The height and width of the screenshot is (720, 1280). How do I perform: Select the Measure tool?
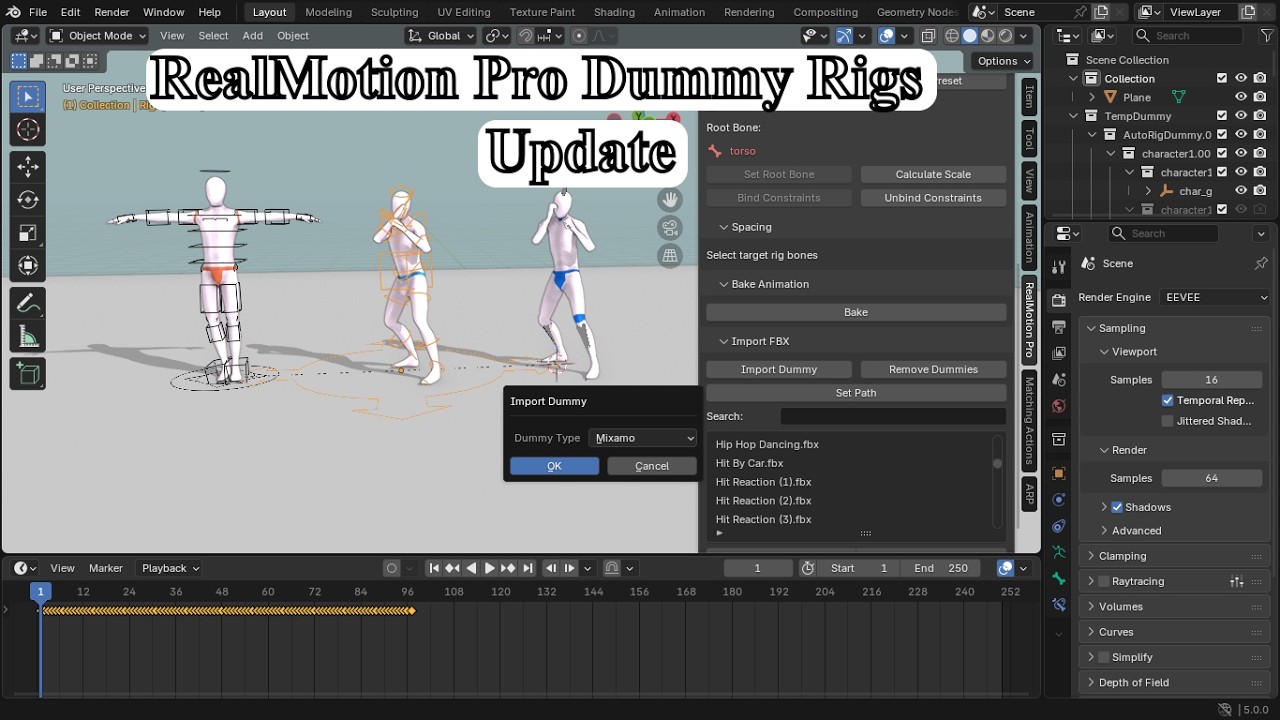[x=28, y=337]
